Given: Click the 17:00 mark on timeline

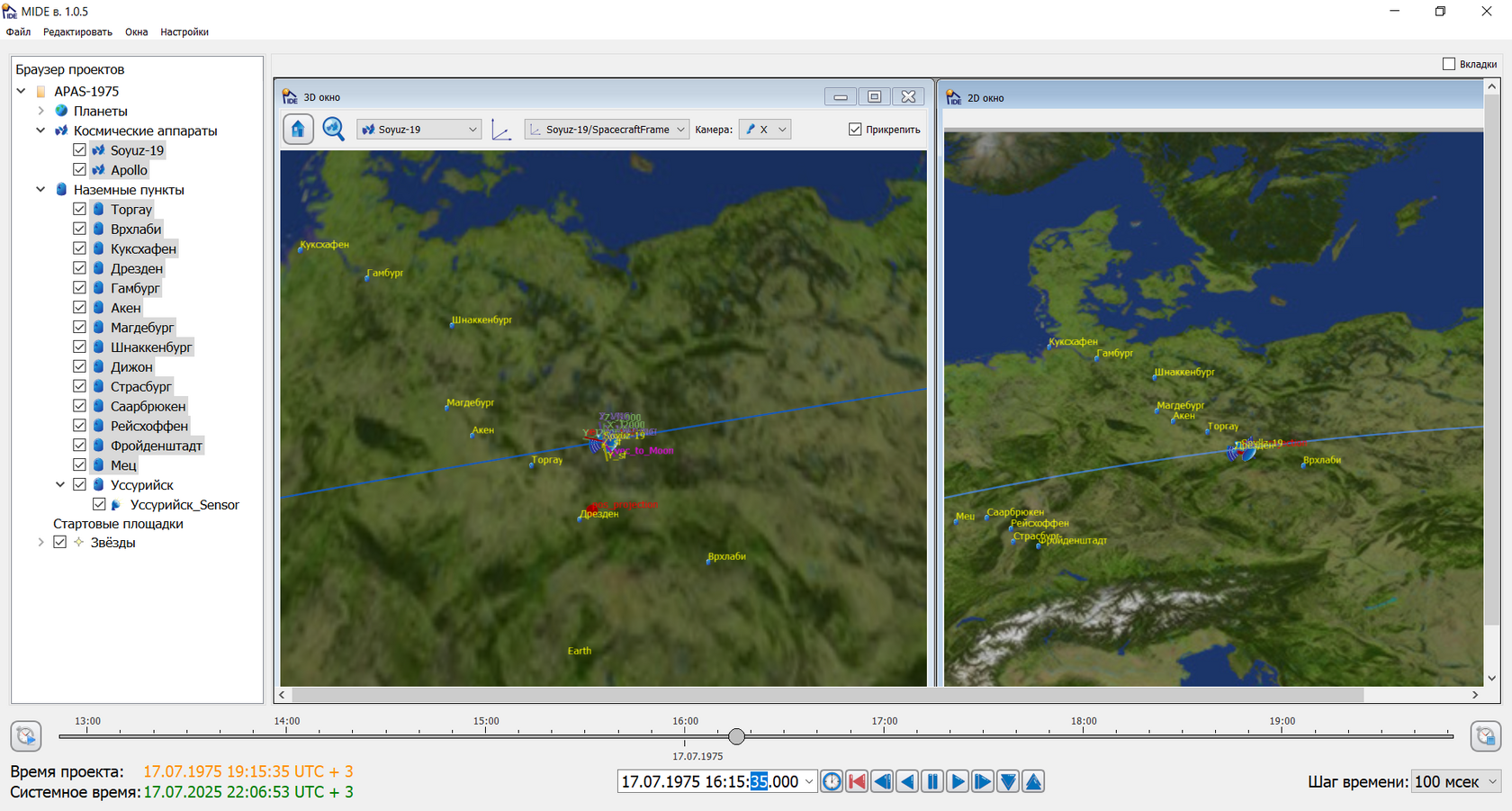Looking at the screenshot, I should point(885,721).
